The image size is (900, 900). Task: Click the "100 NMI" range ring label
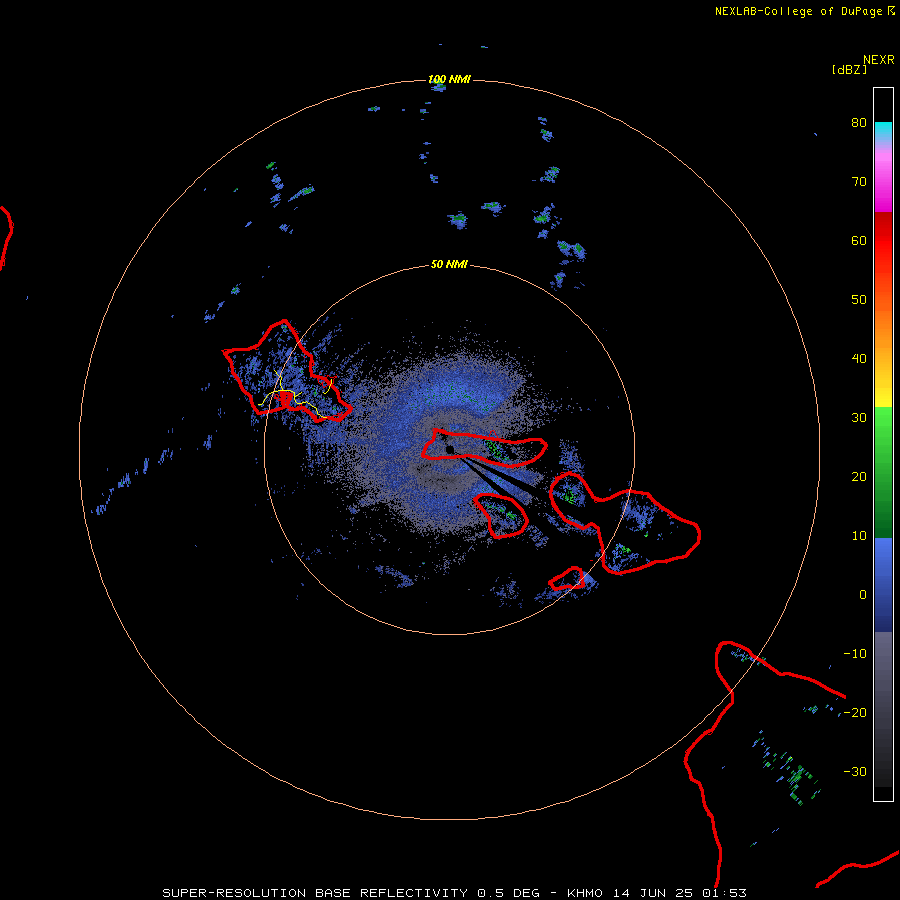click(449, 79)
